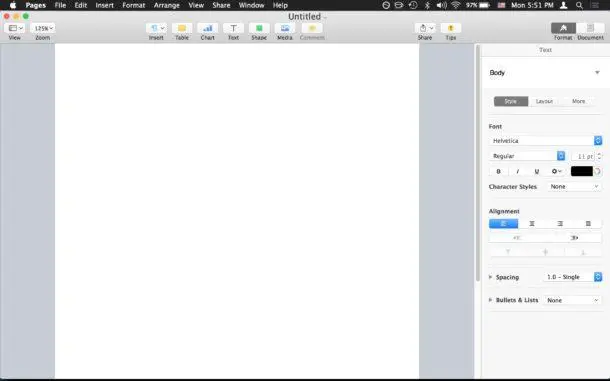Align text right
This screenshot has width=610, height=381.
(x=560, y=223)
